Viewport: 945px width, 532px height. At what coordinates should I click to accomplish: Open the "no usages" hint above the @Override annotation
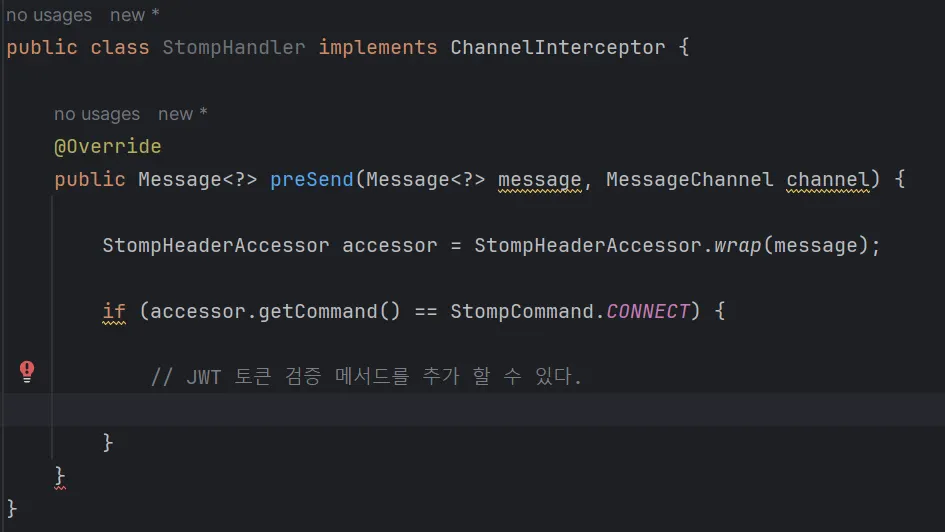(x=97, y=114)
